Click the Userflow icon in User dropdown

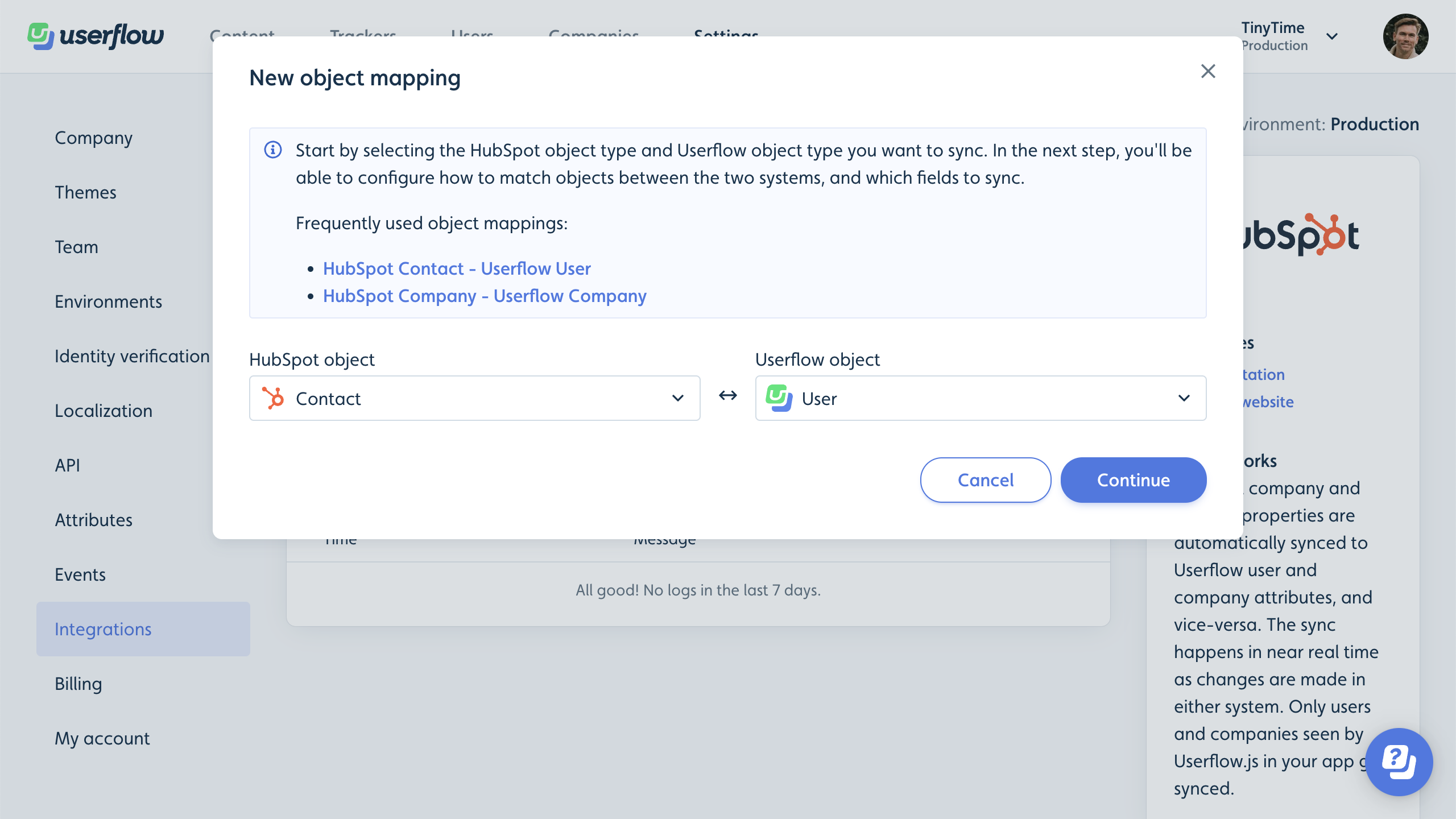pos(779,398)
